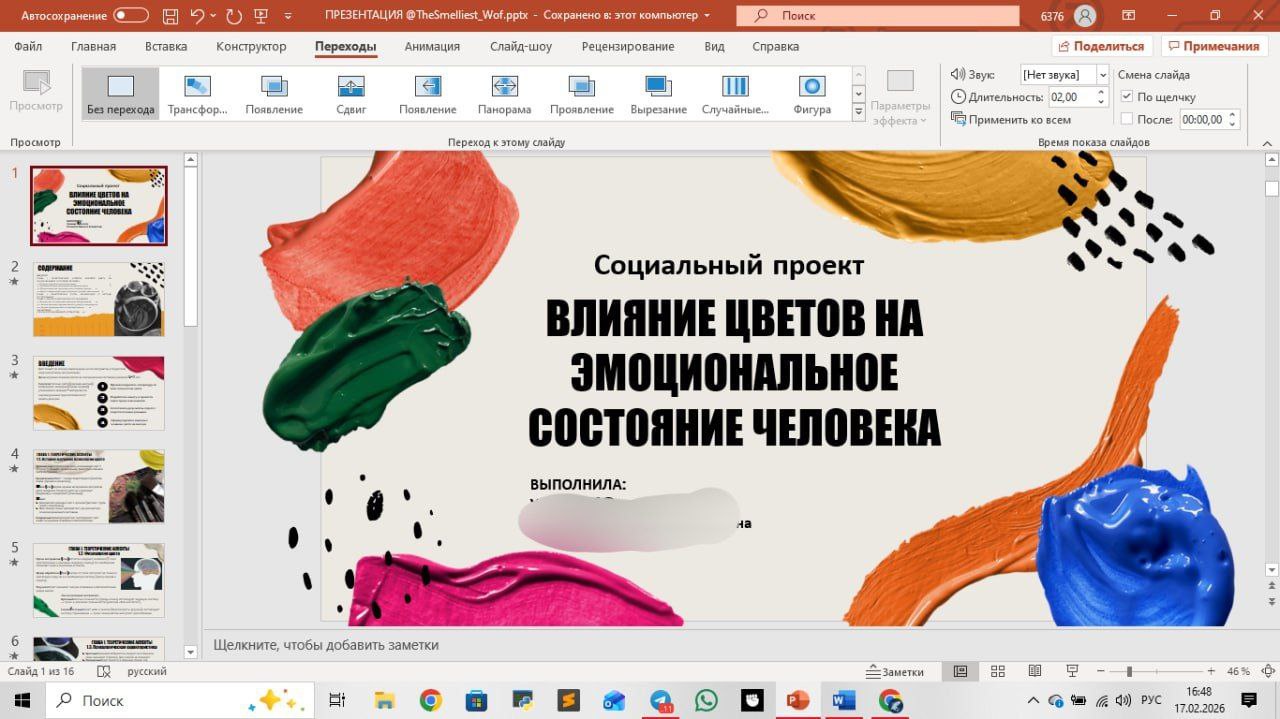Click the Примечания button
The width and height of the screenshot is (1280, 719).
[1214, 46]
